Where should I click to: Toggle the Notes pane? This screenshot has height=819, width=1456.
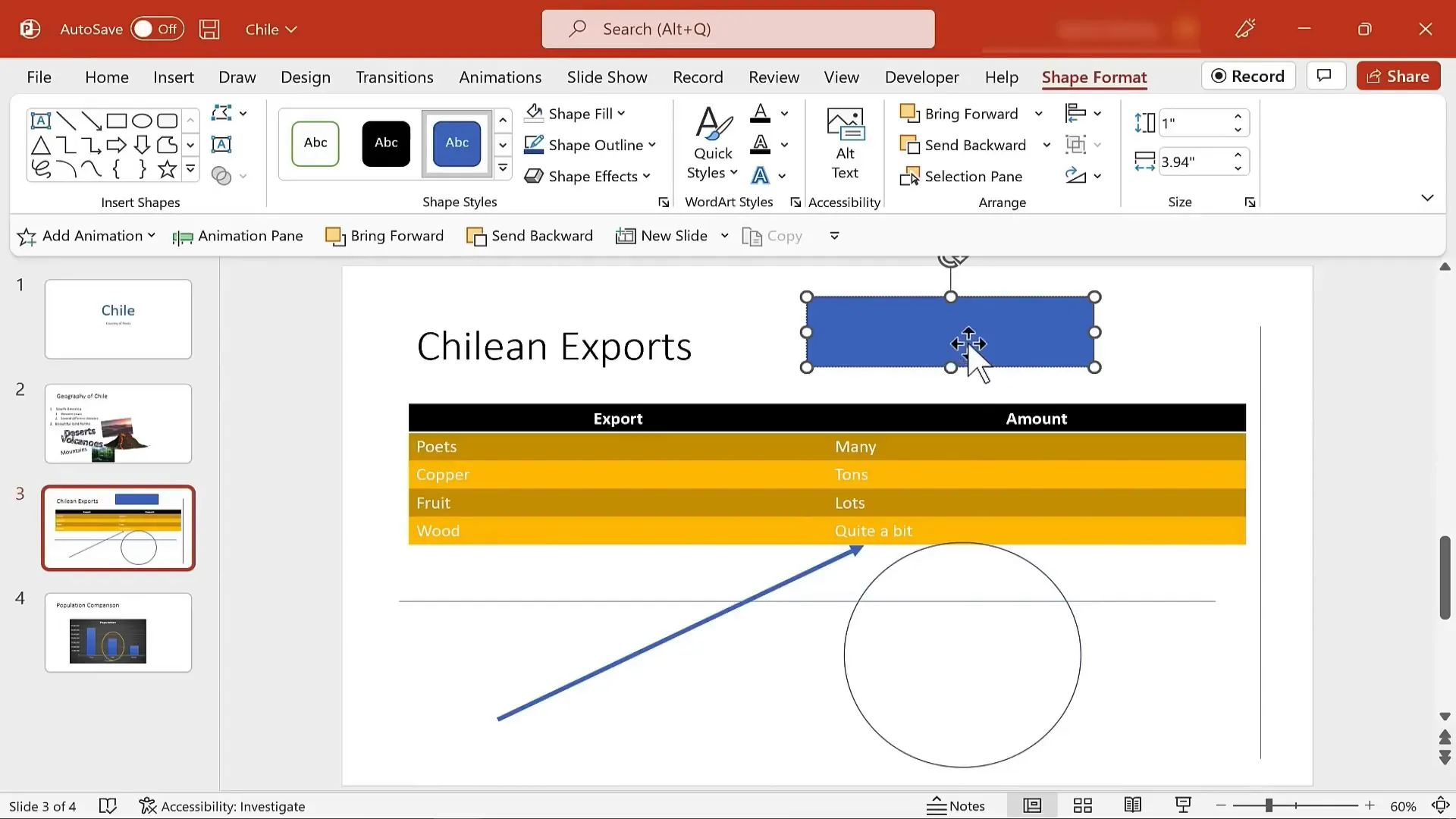coord(955,805)
